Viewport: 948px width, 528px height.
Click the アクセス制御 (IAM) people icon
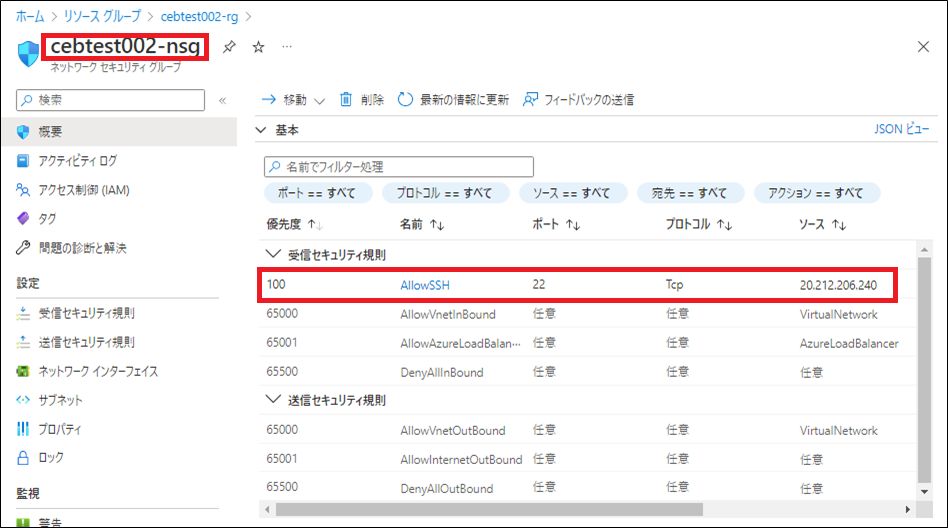pyautogui.click(x=23, y=190)
